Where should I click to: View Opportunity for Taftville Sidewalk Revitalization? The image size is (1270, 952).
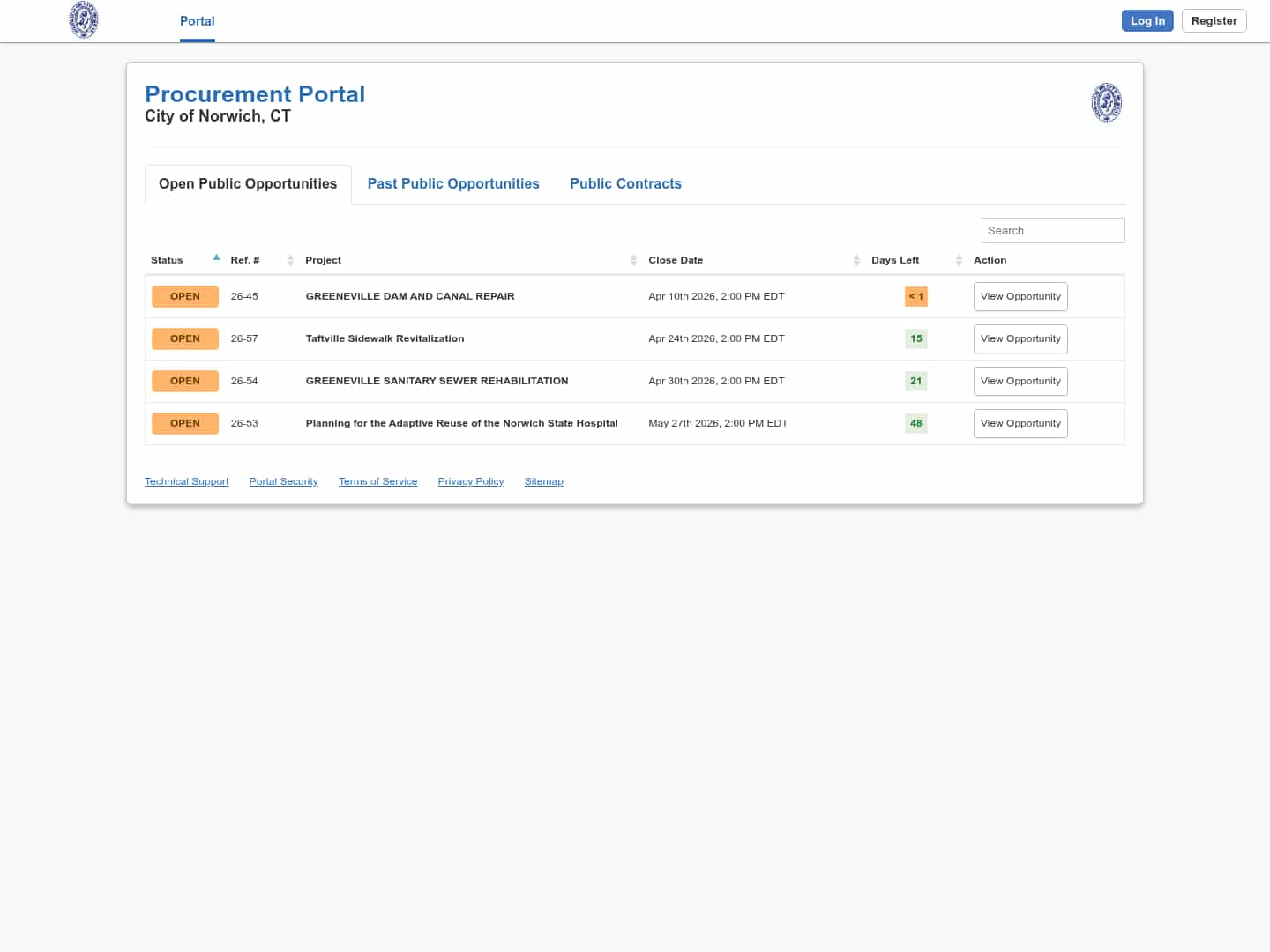1020,338
